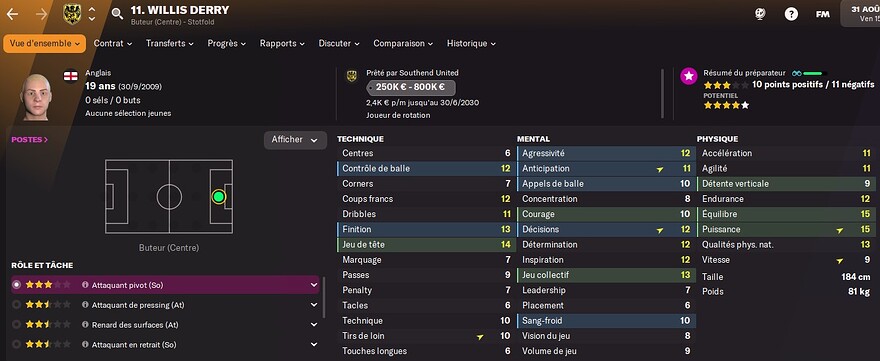This screenshot has height=361, width=880.
Task: Click the green striker position dot on pitch
Action: coord(218,197)
